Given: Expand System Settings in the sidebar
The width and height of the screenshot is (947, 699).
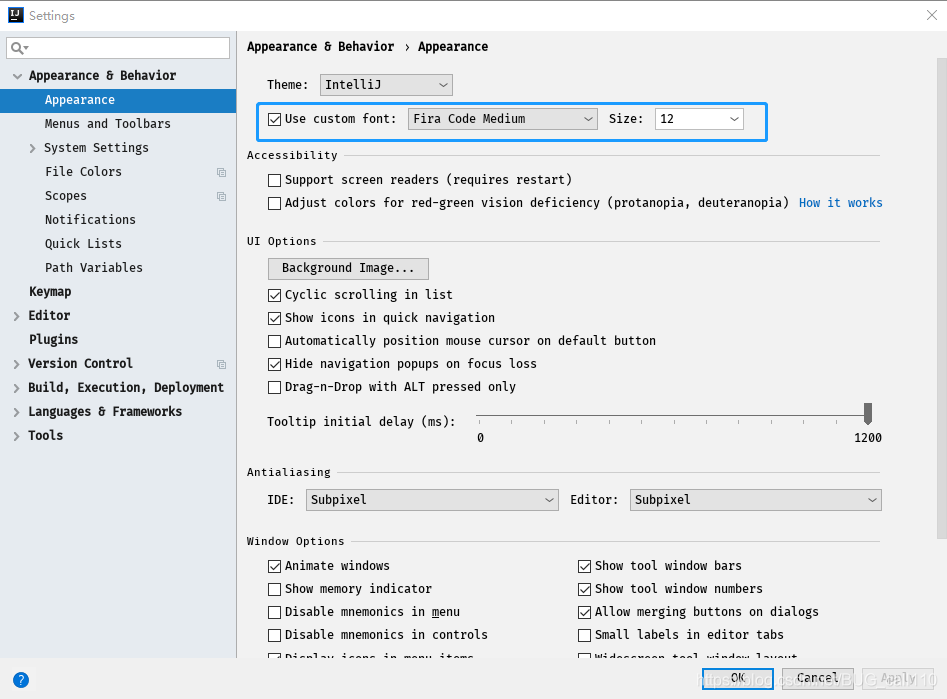Looking at the screenshot, I should 31,147.
